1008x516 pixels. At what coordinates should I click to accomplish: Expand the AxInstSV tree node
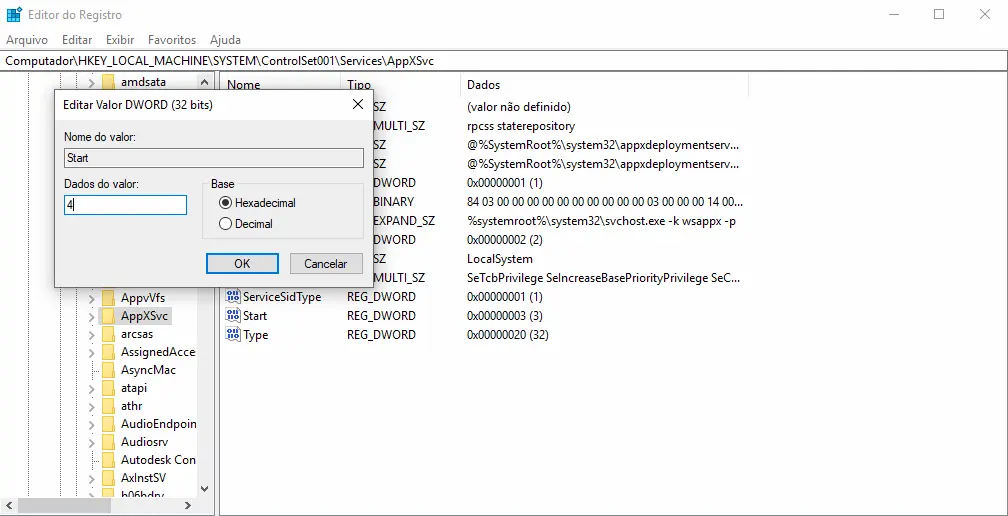click(91, 478)
